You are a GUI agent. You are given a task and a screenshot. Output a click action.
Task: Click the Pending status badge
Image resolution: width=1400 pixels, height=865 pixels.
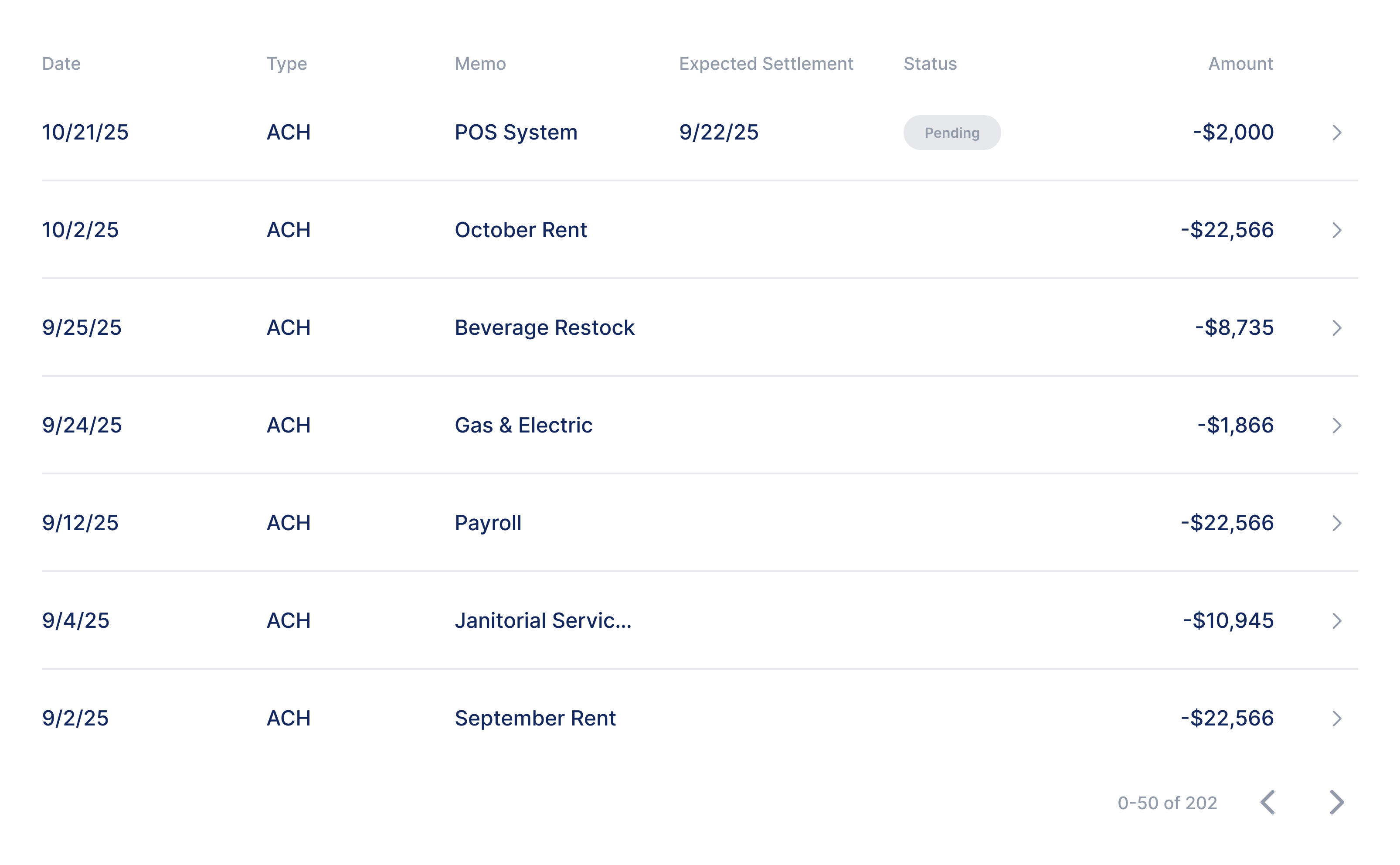pos(951,133)
